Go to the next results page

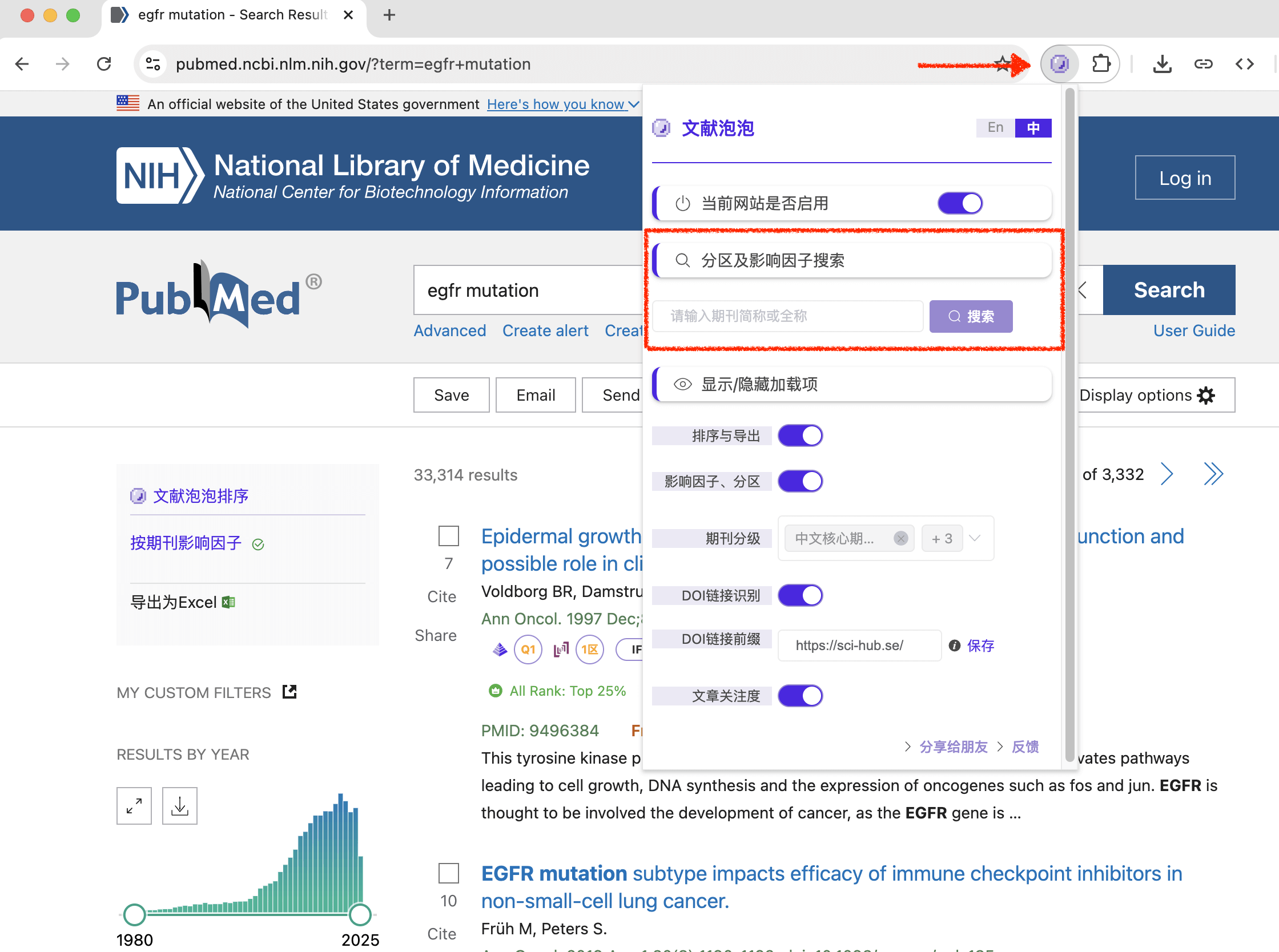point(1167,474)
